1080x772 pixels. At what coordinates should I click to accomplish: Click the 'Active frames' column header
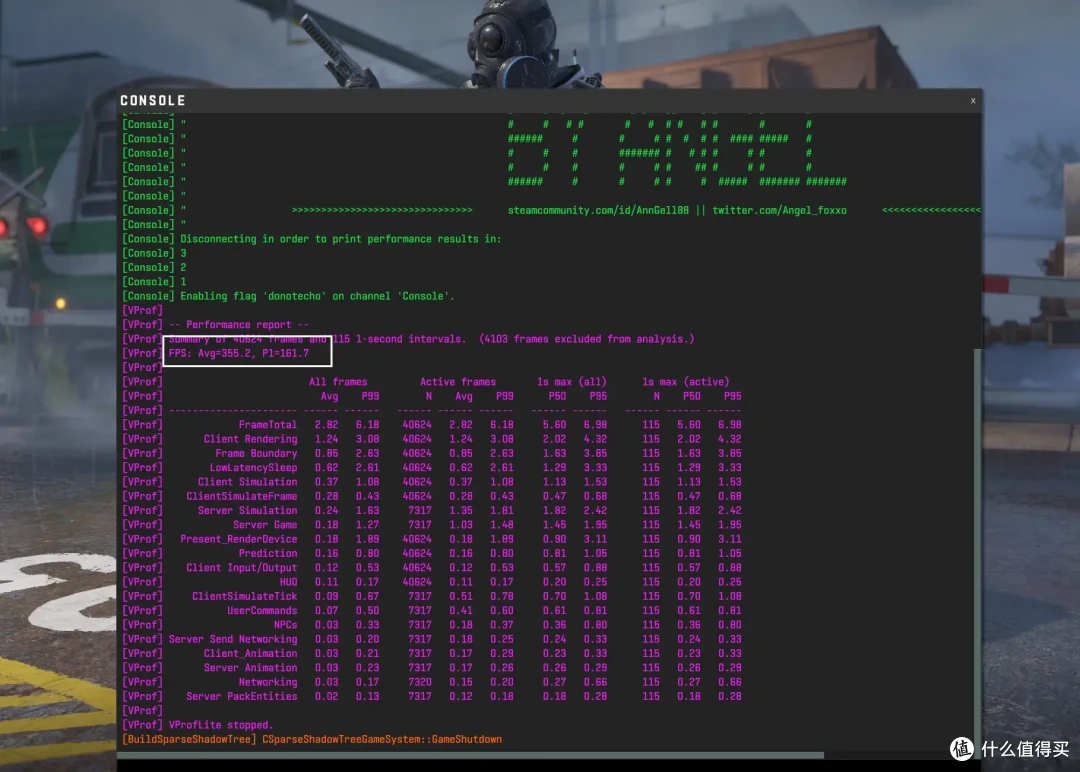(x=458, y=382)
